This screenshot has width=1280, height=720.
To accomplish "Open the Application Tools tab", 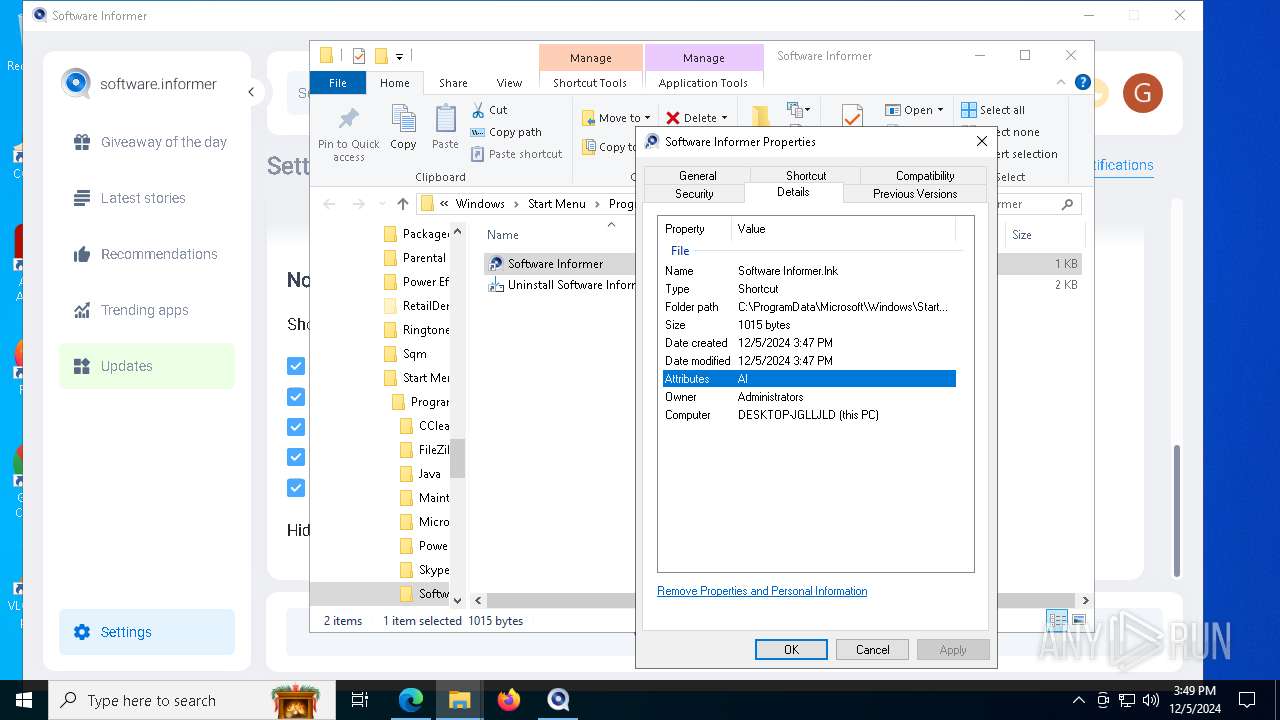I will pyautogui.click(x=703, y=83).
